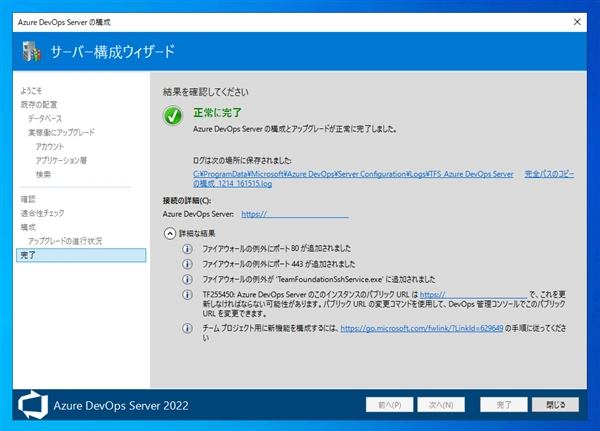Close the Azure DevOps Server configuration window

(x=577, y=22)
